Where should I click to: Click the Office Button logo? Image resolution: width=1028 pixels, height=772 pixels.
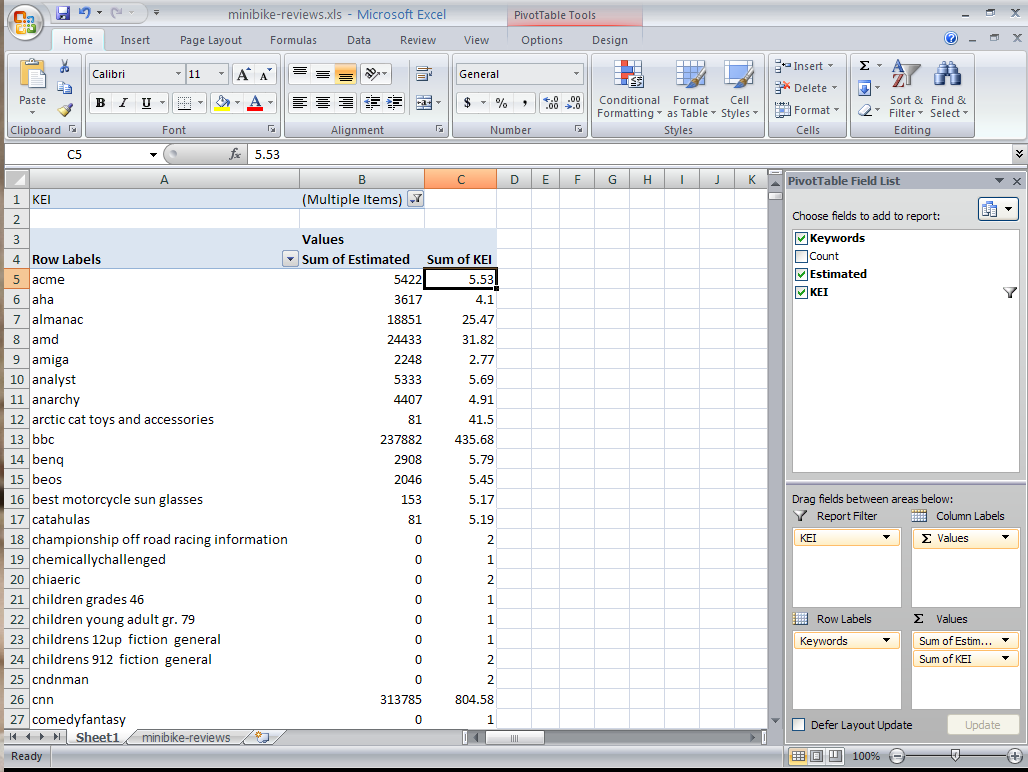point(24,22)
